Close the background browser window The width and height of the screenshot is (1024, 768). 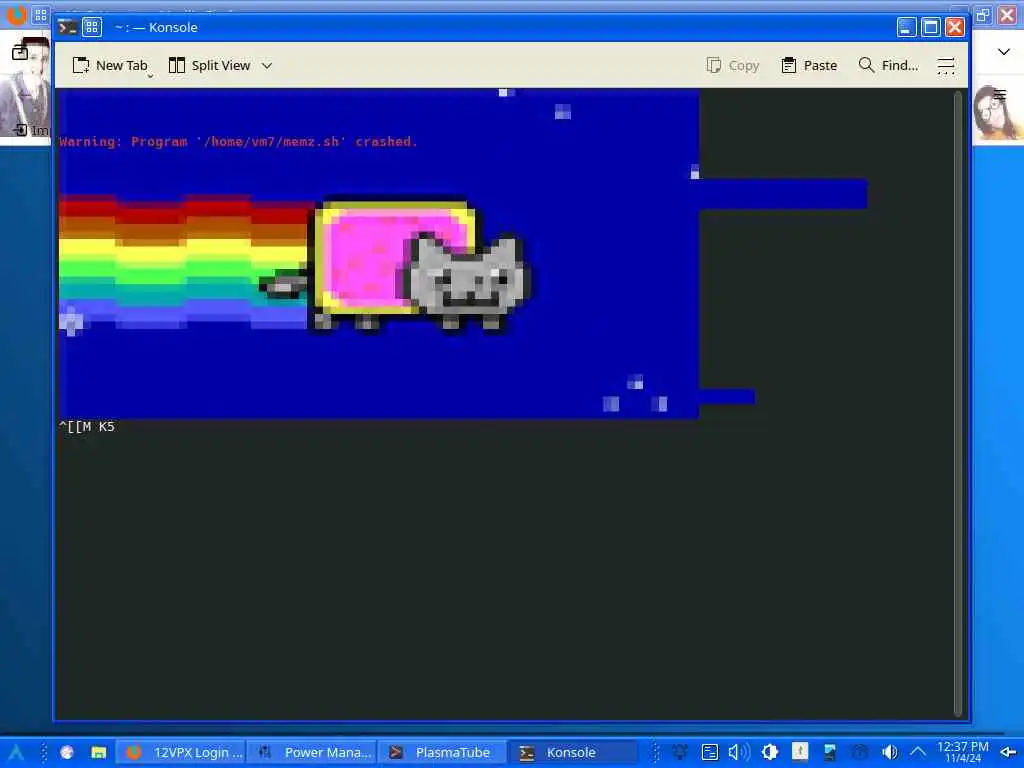pos(1008,14)
